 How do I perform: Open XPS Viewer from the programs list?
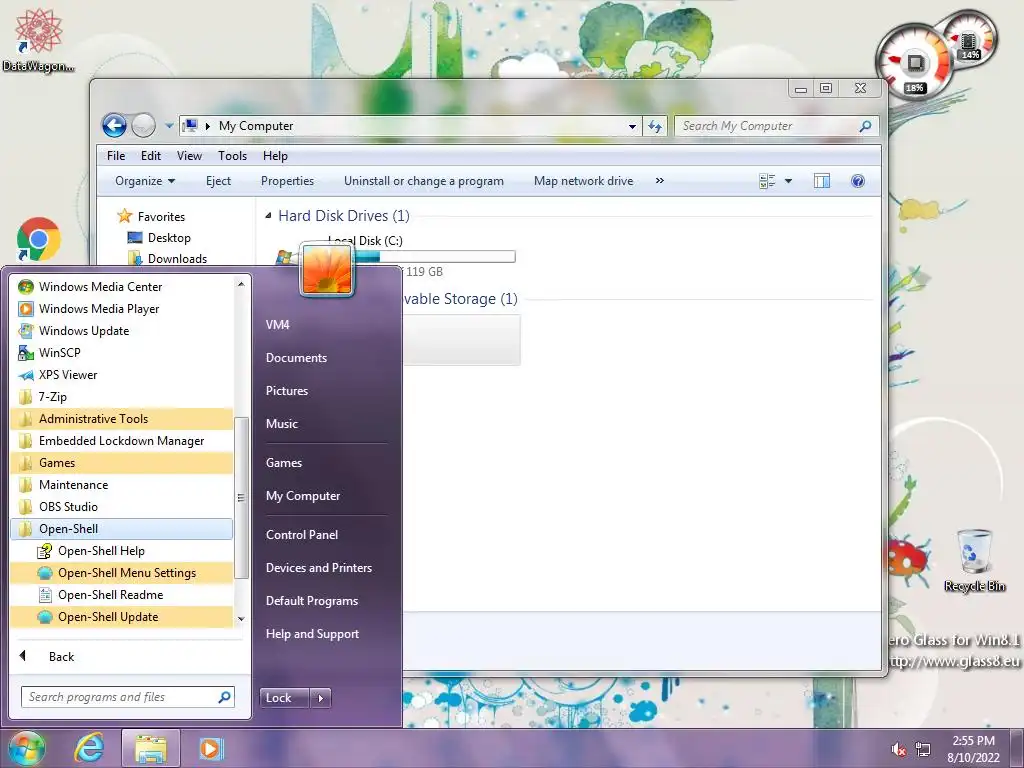pos(122,375)
